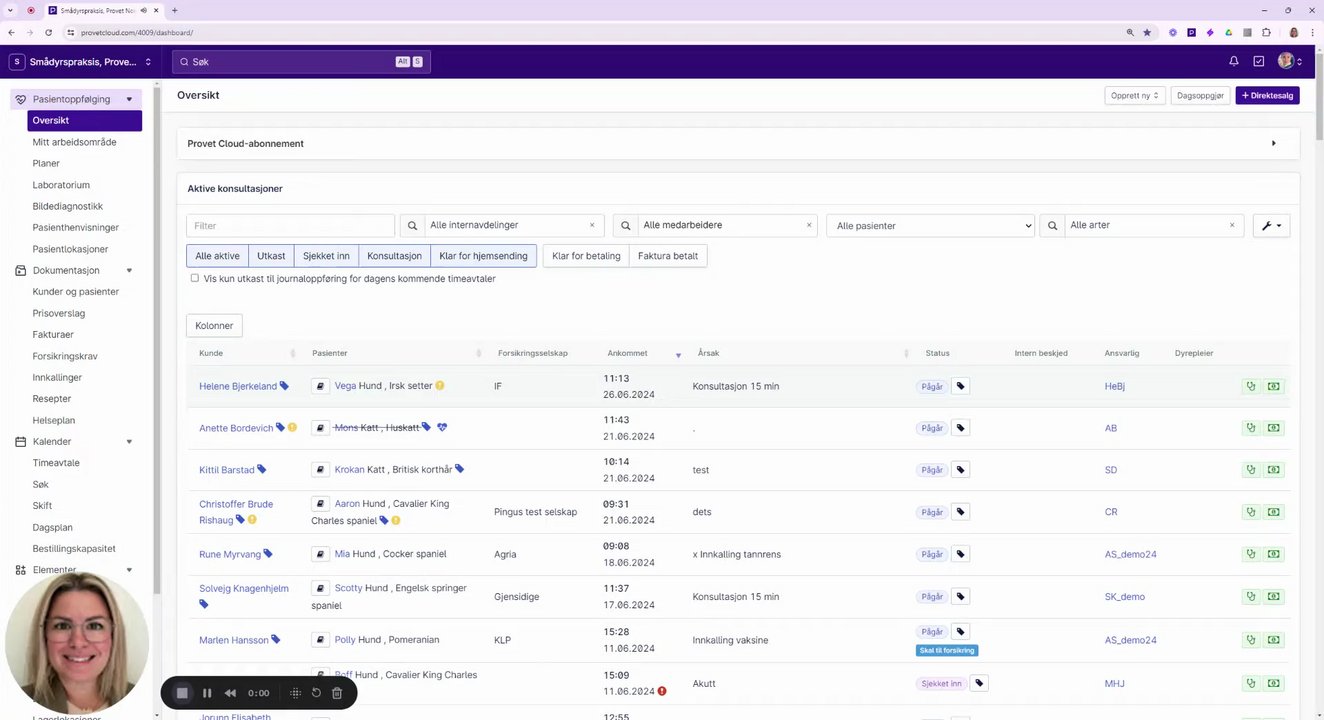Toggle the Utkast status filter

[x=271, y=256]
